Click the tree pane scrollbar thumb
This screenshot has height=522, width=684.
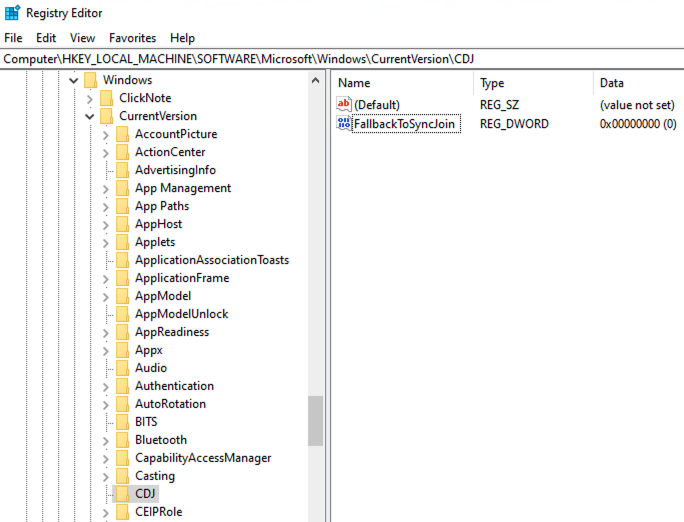pyautogui.click(x=315, y=421)
